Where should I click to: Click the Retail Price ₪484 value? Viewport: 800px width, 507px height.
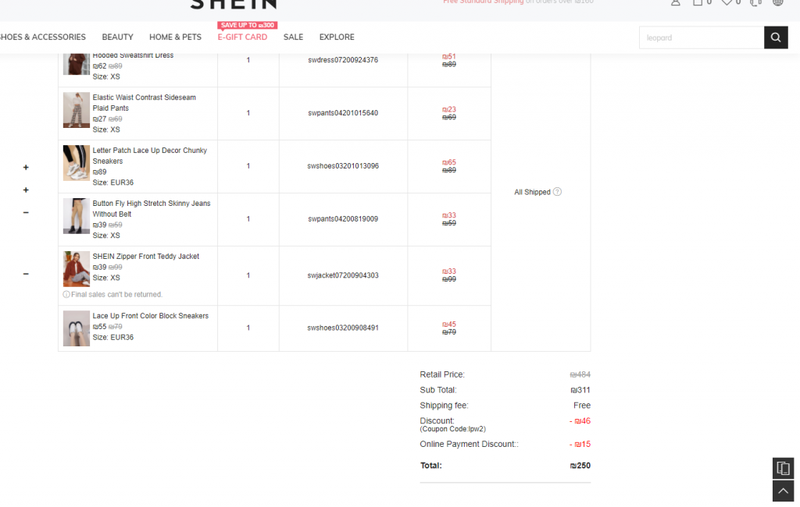coord(580,374)
